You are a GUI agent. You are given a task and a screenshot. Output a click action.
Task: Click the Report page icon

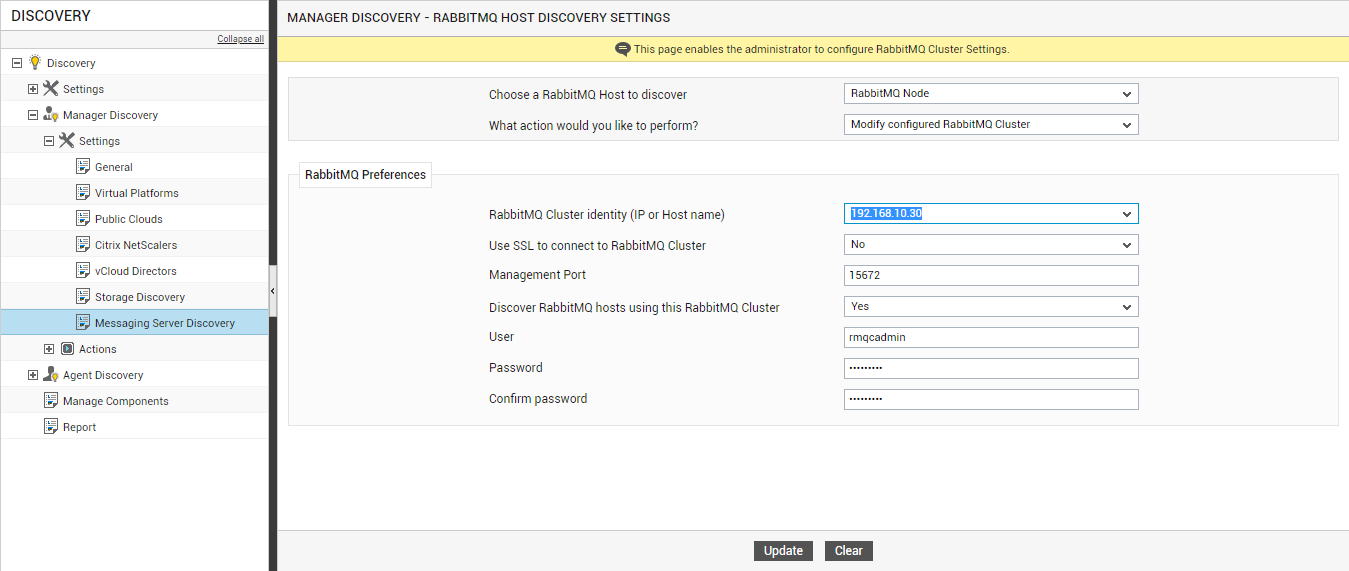pyautogui.click(x=51, y=426)
